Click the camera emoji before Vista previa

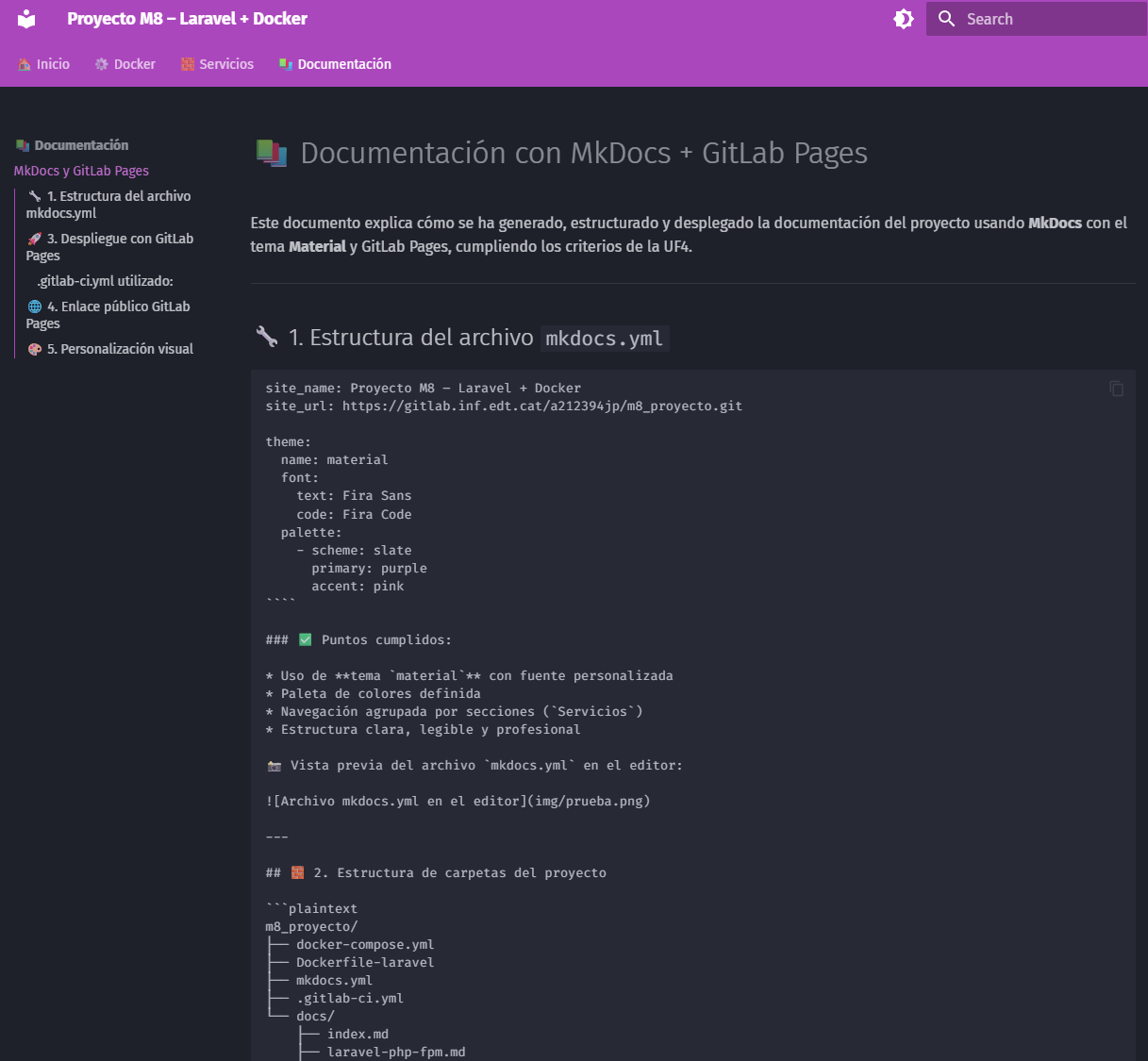pos(275,766)
